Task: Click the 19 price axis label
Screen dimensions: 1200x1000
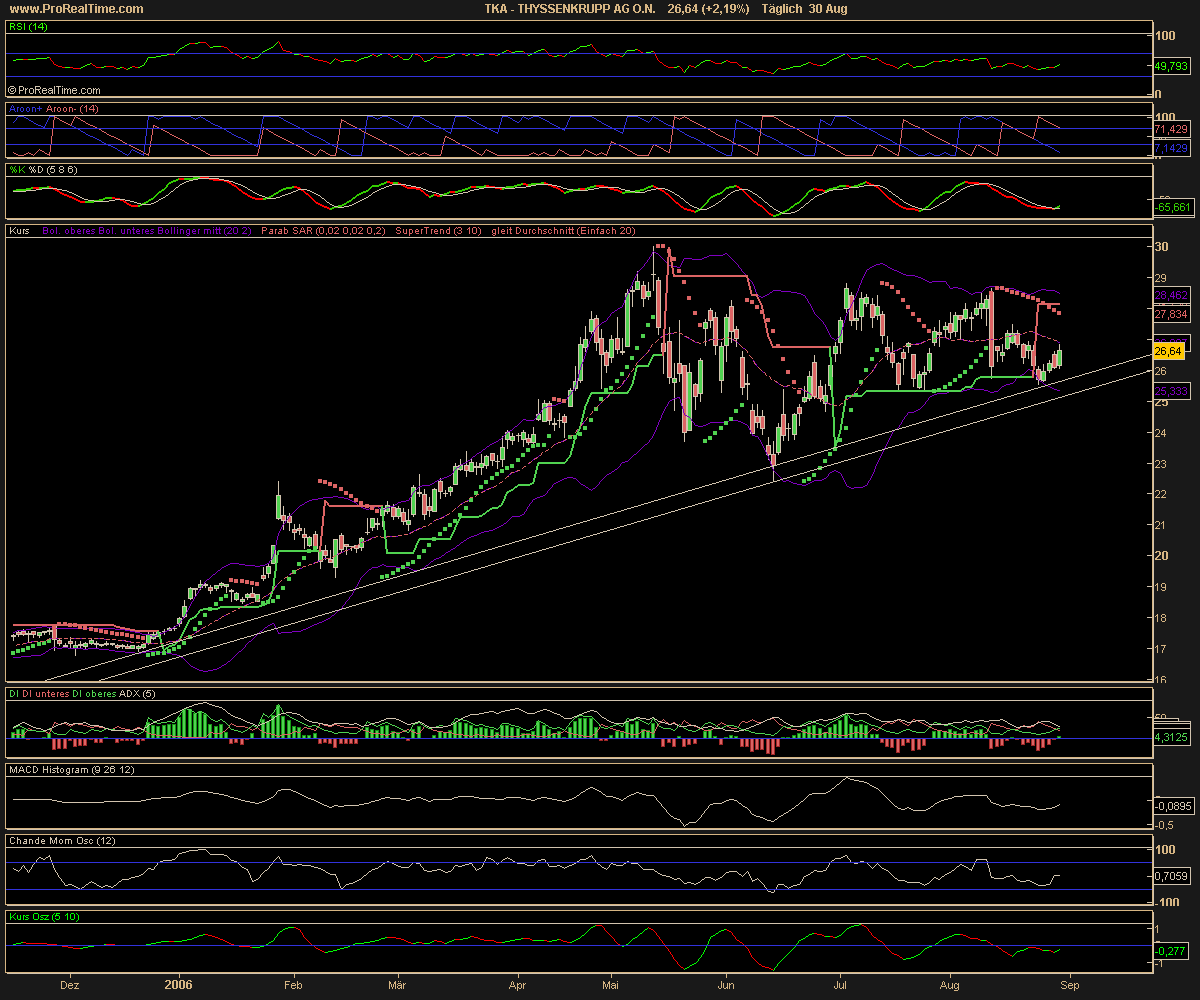Action: point(1161,587)
